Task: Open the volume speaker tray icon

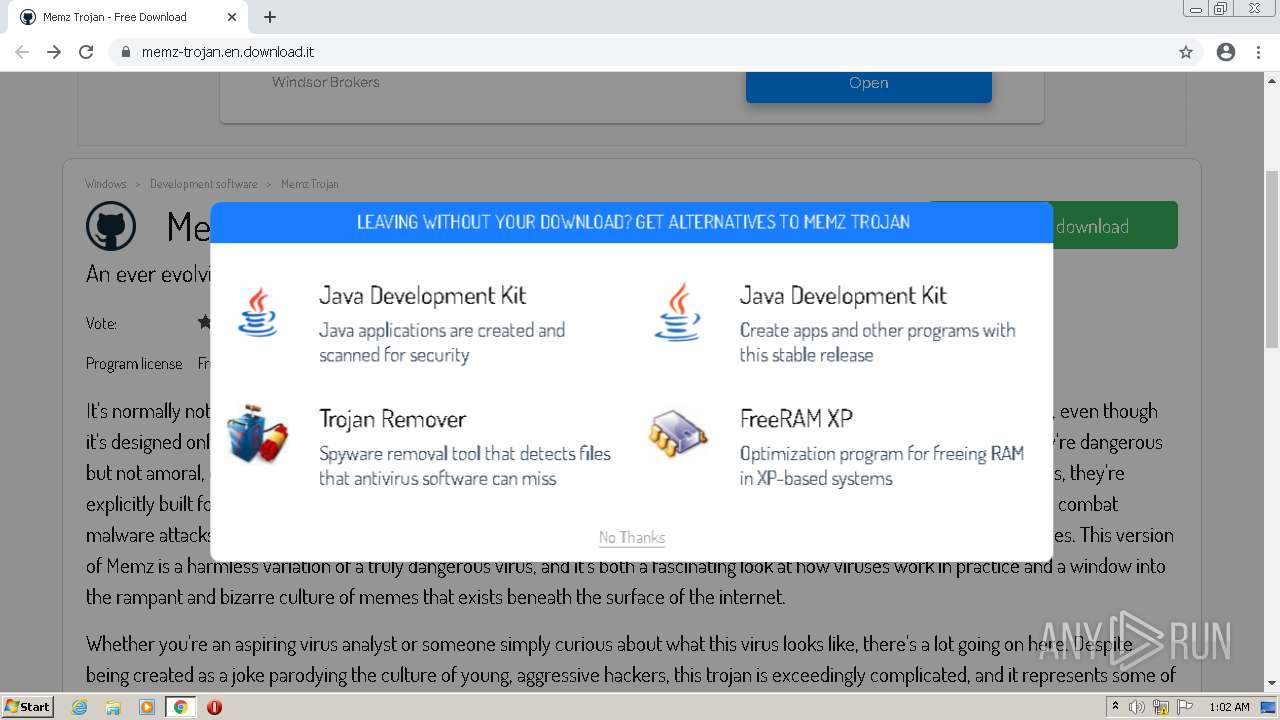Action: coord(1137,707)
